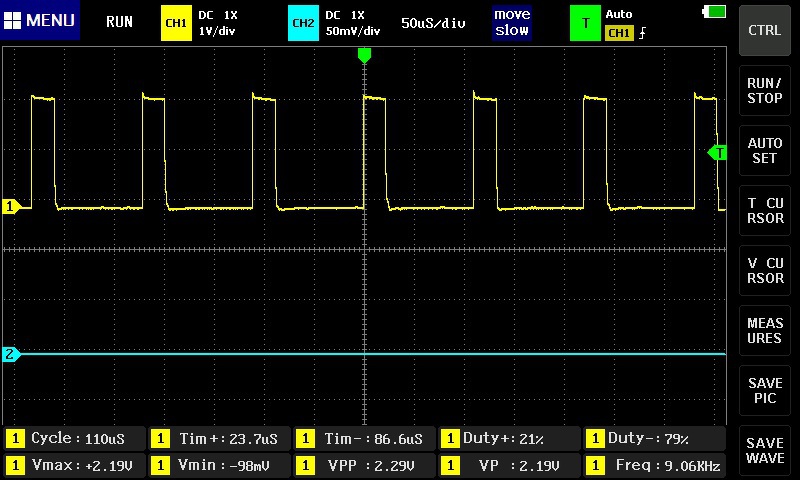
Task: Click the channel badge beside Vmin
Action: [x=160, y=465]
